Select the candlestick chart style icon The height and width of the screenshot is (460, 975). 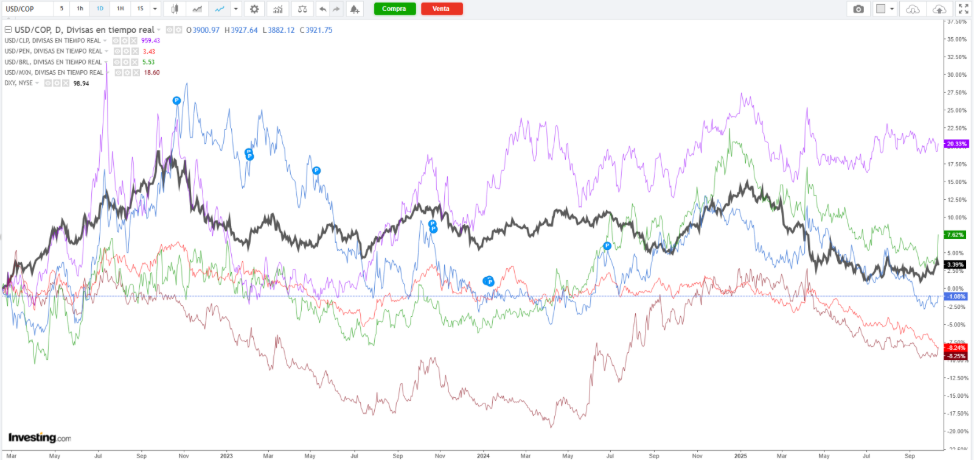pos(177,9)
